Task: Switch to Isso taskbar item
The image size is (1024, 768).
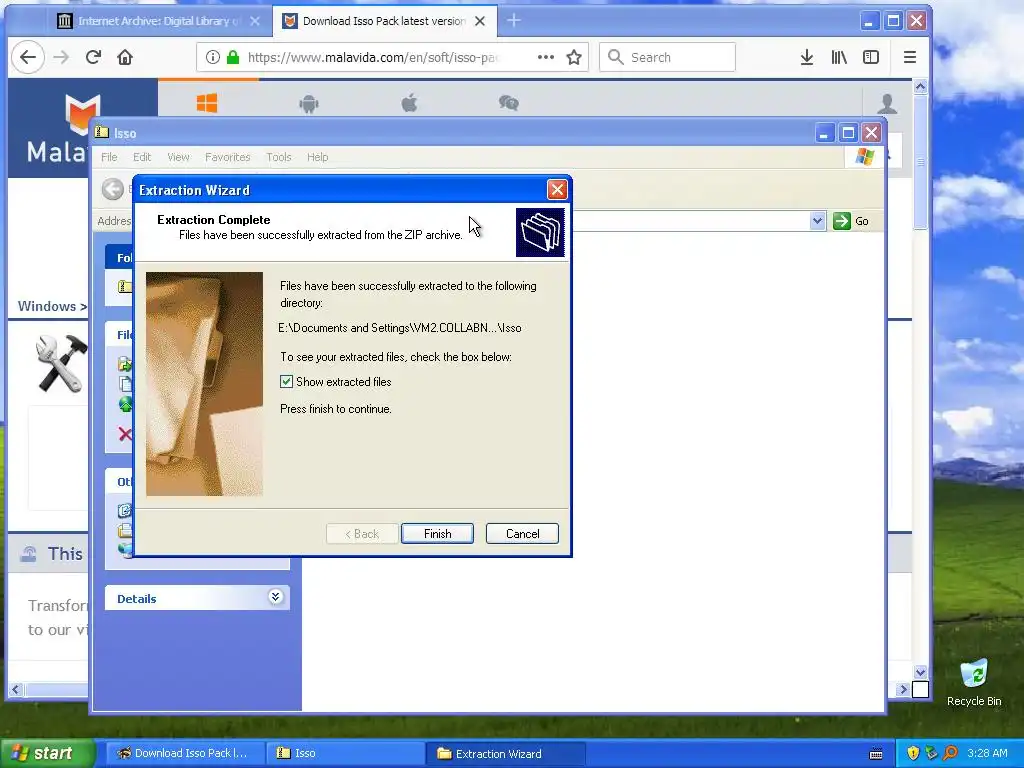Action: point(344,753)
